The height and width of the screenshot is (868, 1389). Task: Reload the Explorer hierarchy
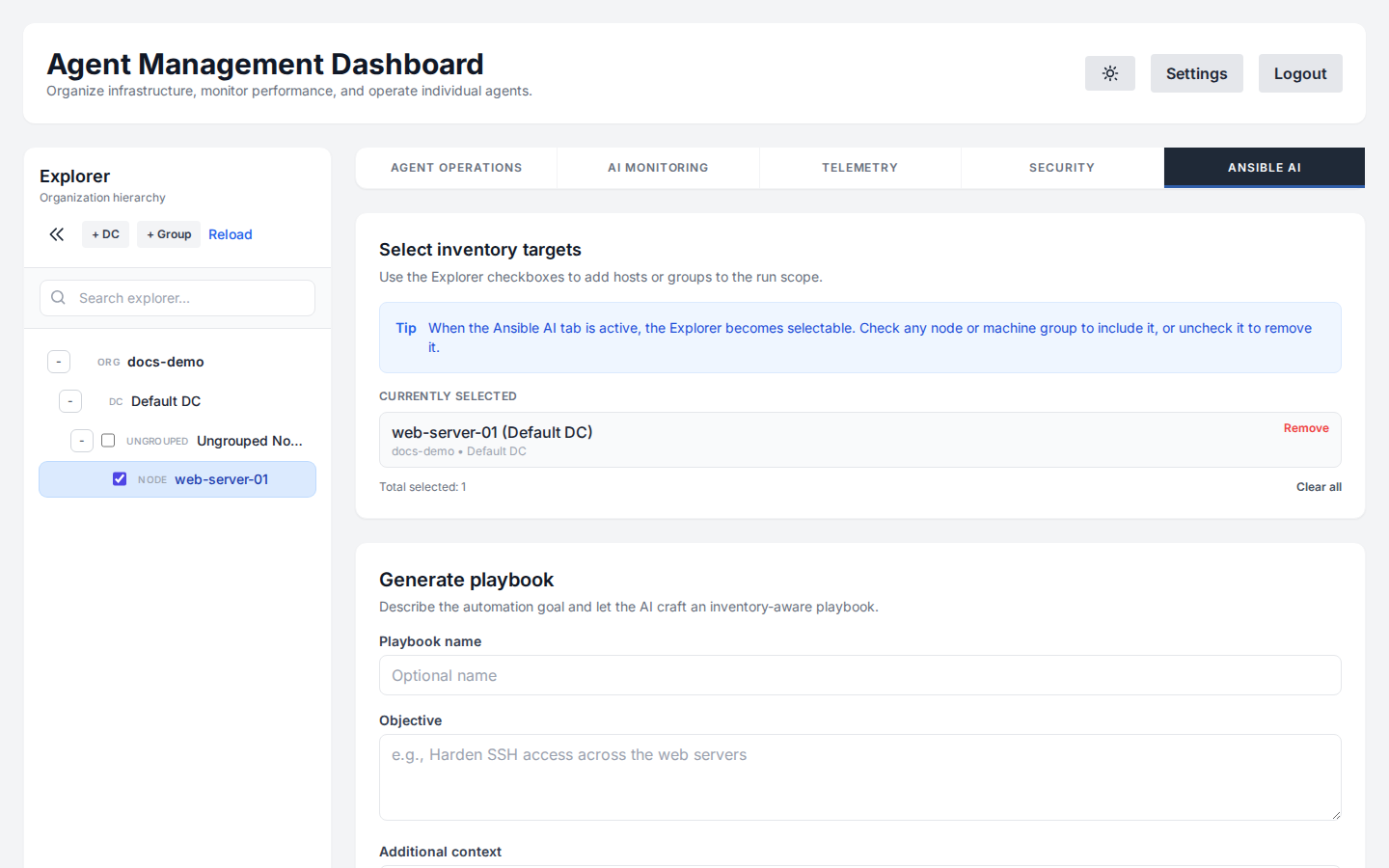(x=231, y=233)
